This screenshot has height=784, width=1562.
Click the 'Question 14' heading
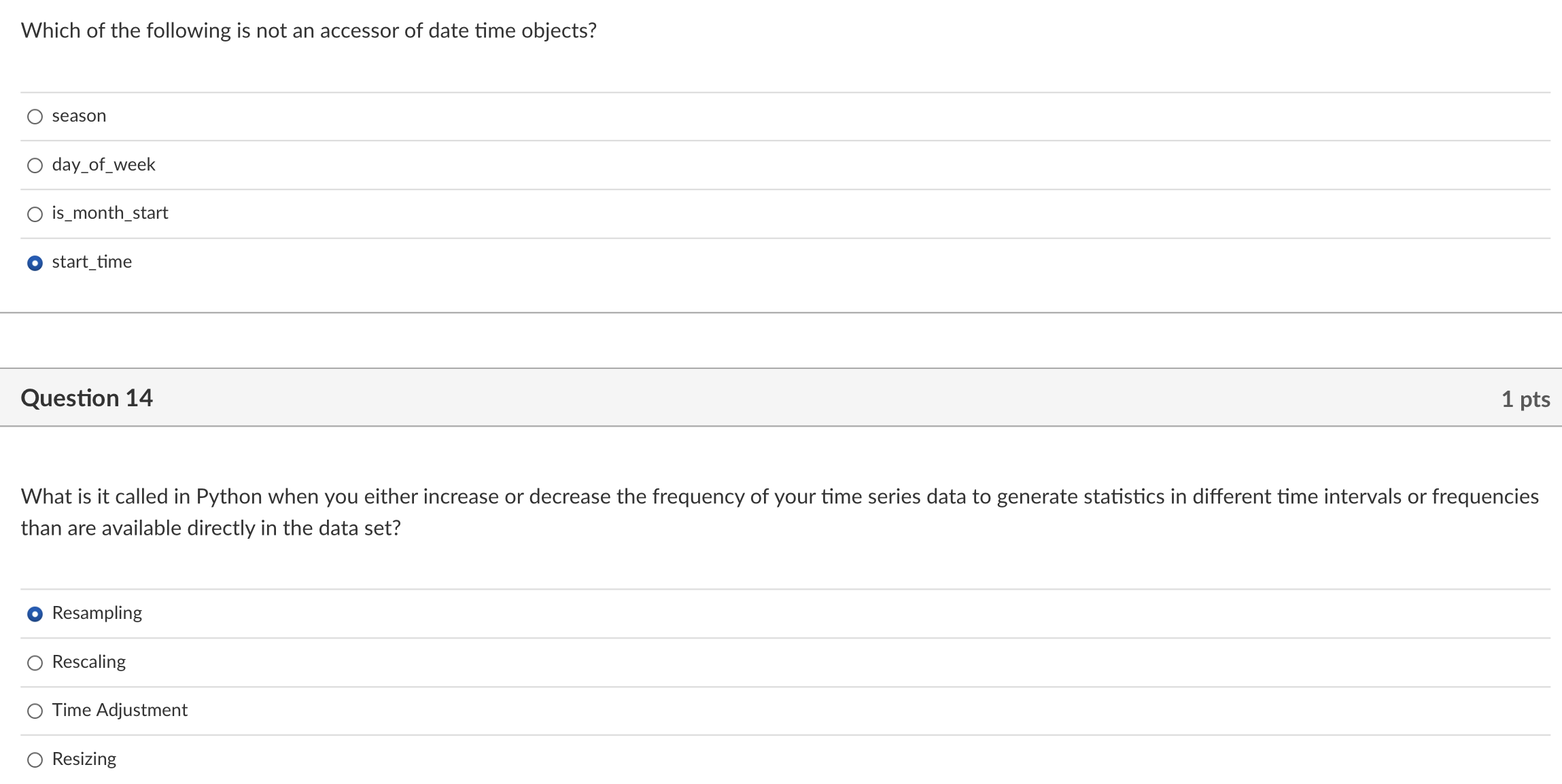click(x=87, y=398)
